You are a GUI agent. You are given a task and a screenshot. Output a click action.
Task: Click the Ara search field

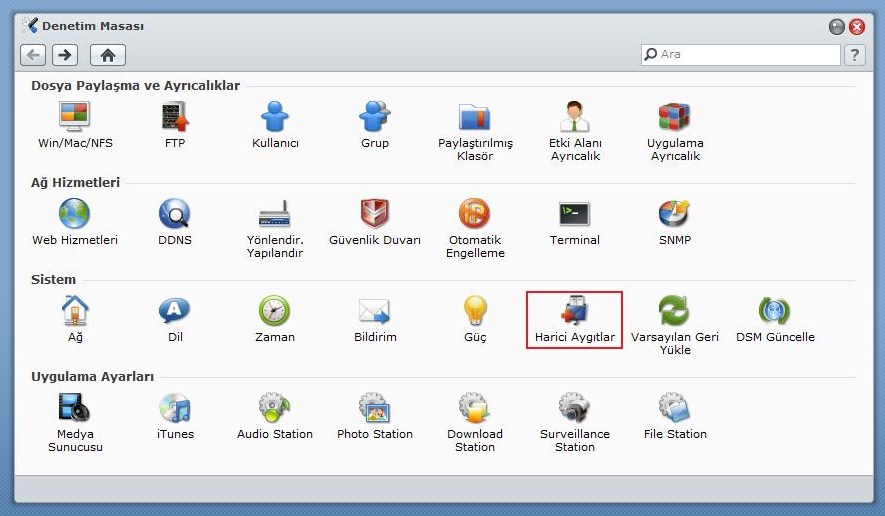point(741,54)
